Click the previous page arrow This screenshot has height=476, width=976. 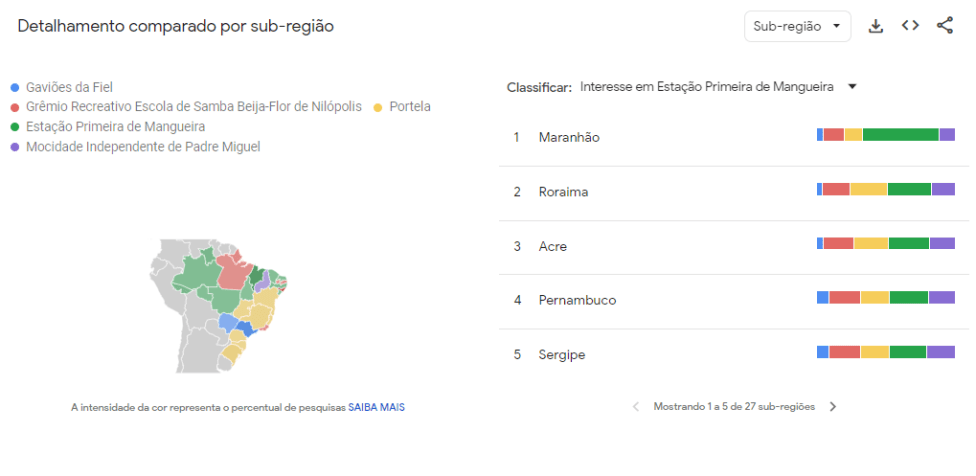(x=636, y=407)
